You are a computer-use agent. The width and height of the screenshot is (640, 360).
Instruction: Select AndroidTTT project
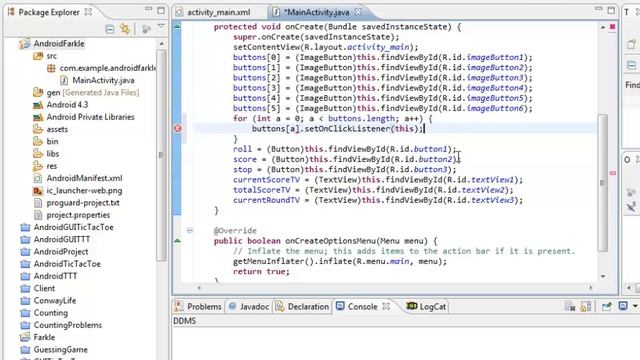55,276
